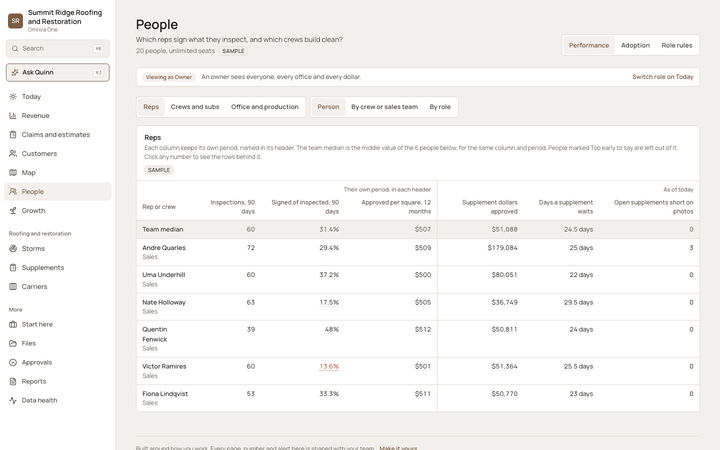Click the Inspections, 90 days column header
Image resolution: width=720 pixels, height=450 pixels.
coord(232,207)
